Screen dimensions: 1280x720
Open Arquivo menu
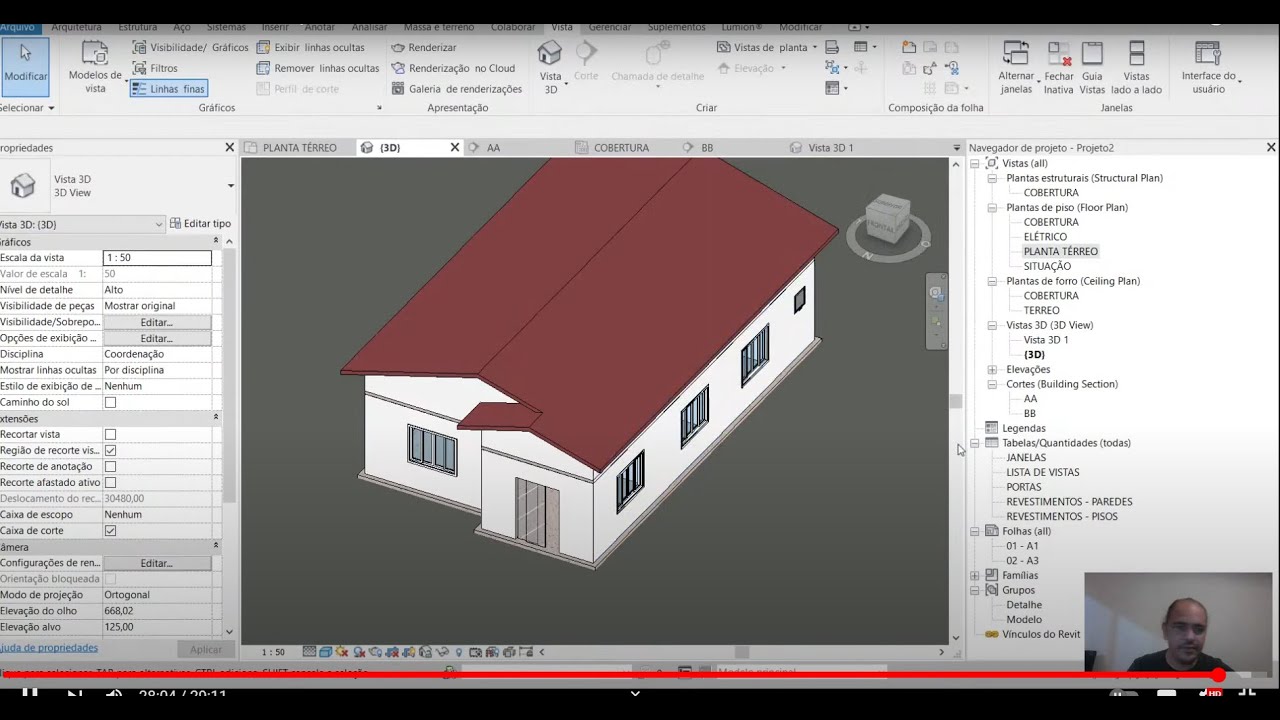click(x=17, y=27)
